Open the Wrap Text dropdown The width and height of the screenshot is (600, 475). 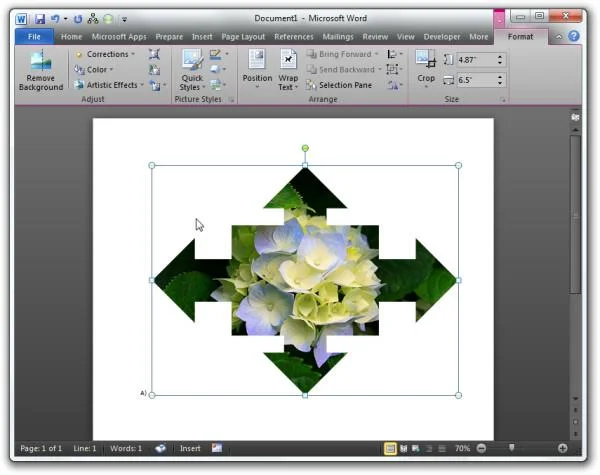288,70
